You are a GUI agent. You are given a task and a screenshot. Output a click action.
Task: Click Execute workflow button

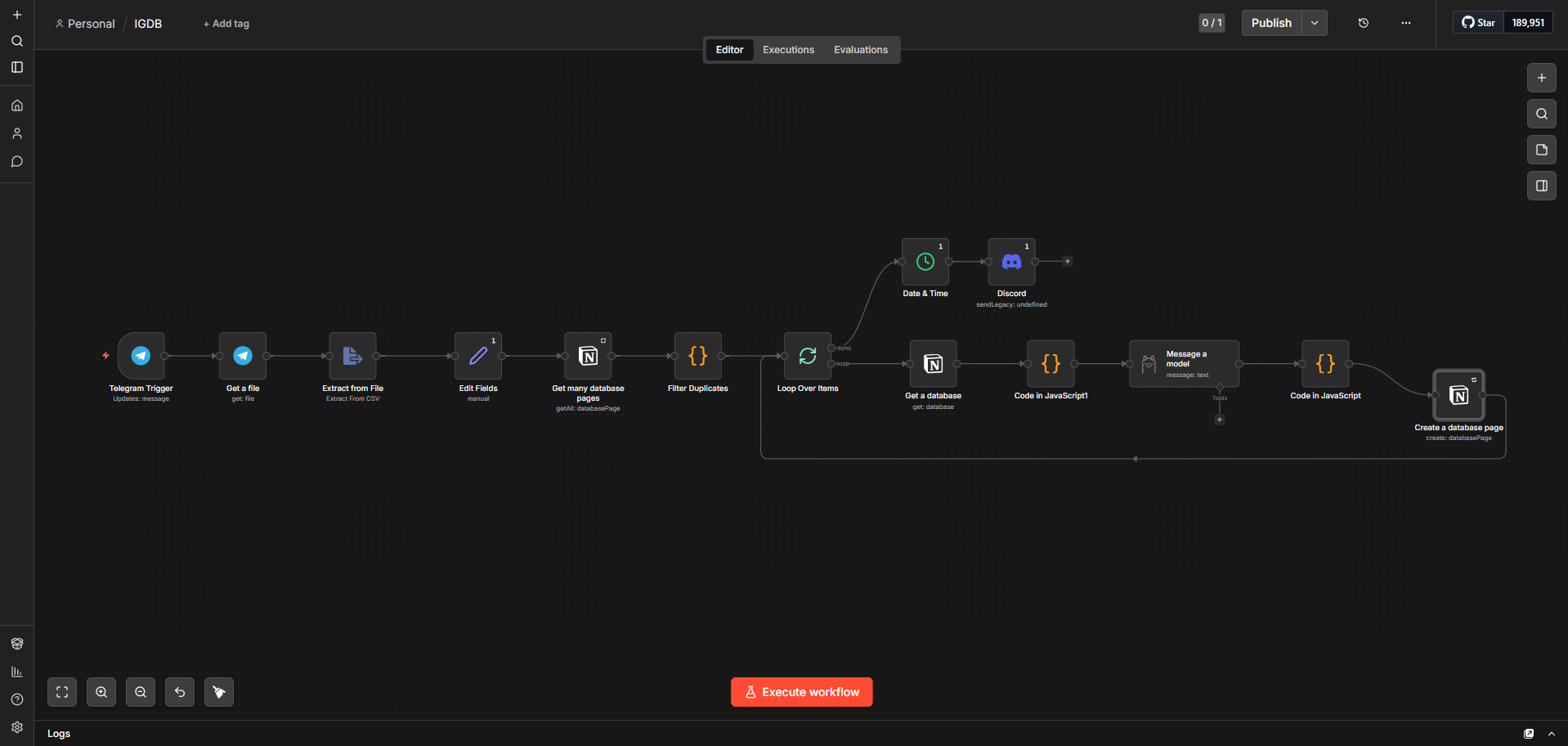pos(801,692)
